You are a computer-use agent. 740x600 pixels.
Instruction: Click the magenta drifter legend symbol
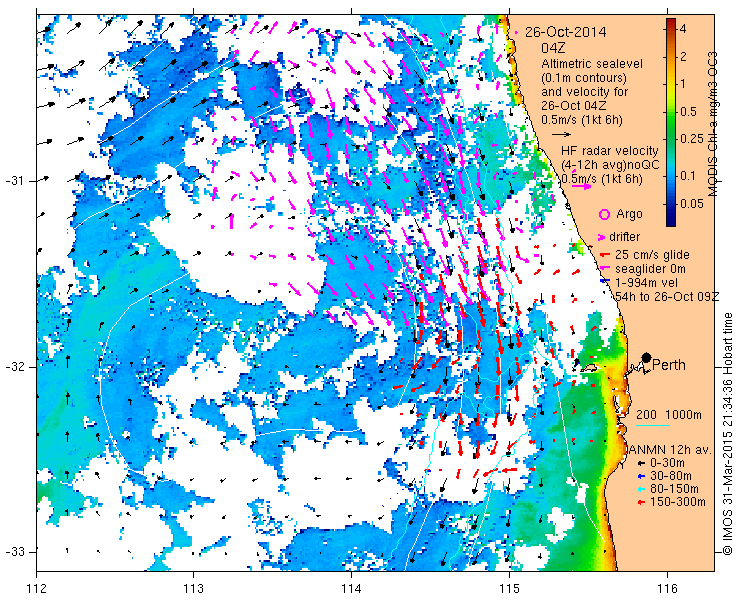tap(602, 237)
